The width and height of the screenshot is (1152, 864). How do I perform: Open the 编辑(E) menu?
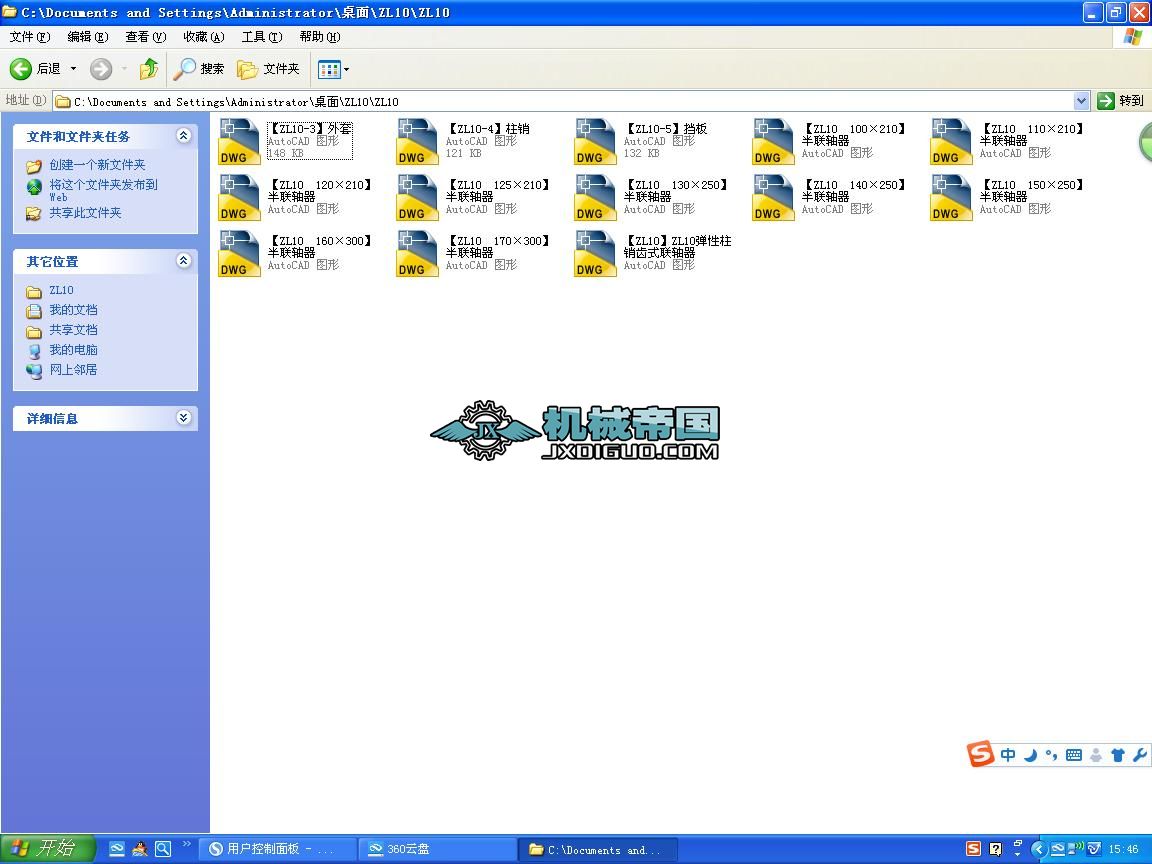tap(87, 37)
